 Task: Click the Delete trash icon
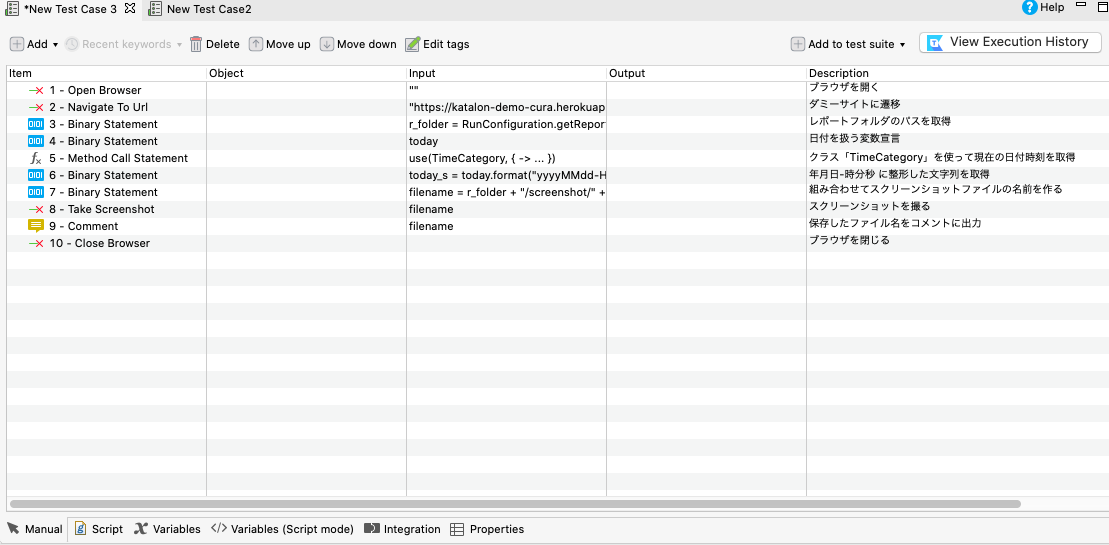pyautogui.click(x=196, y=44)
